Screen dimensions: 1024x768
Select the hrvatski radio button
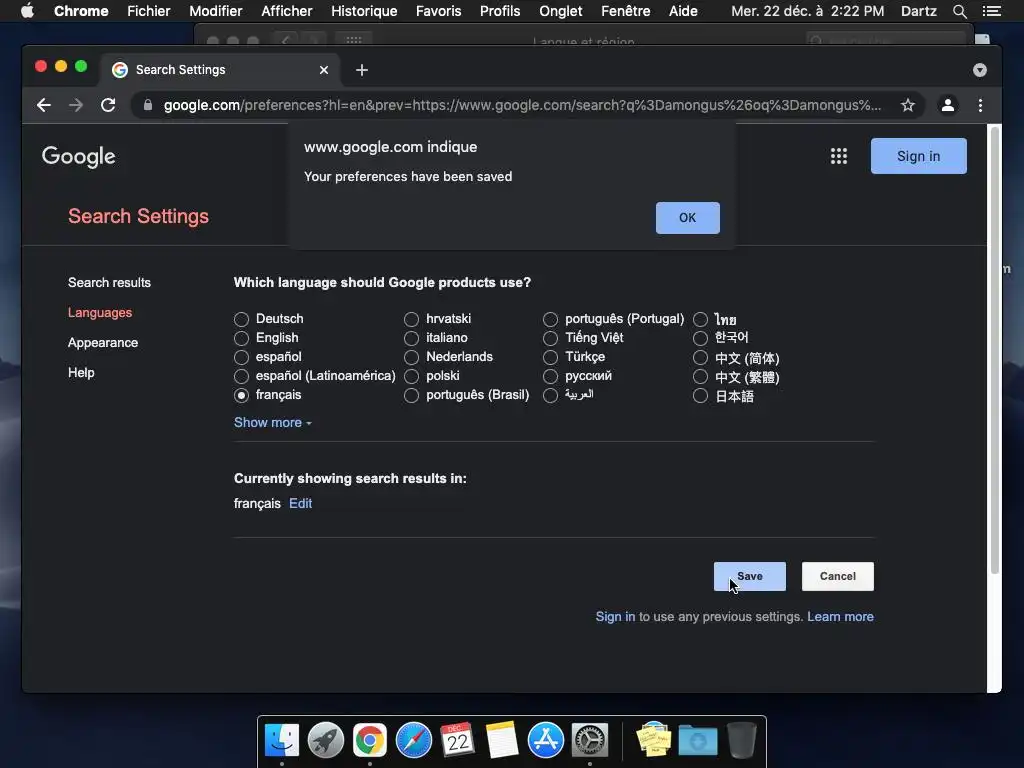click(411, 319)
